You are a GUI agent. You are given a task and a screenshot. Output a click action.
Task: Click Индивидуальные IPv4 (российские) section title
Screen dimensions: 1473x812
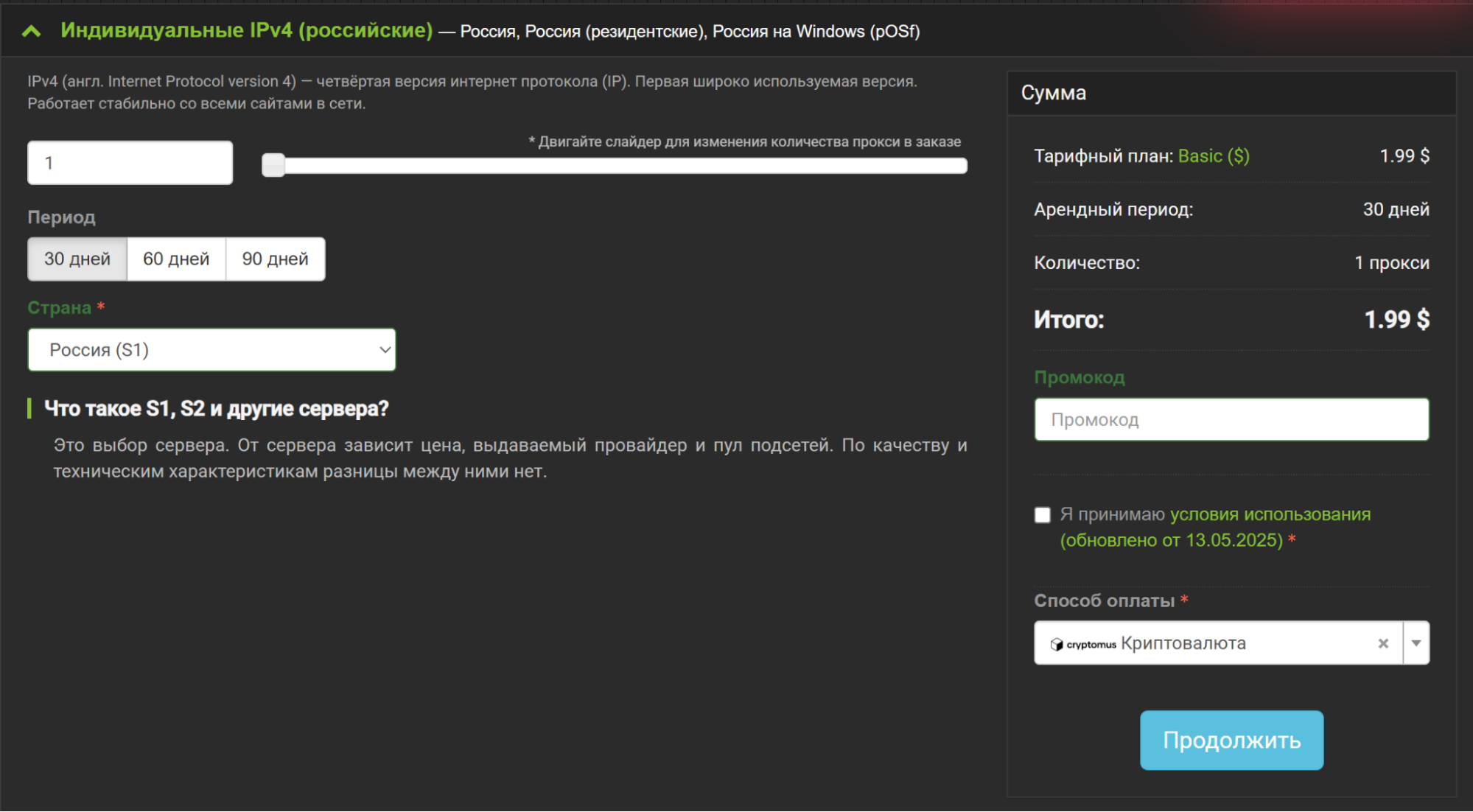(246, 30)
